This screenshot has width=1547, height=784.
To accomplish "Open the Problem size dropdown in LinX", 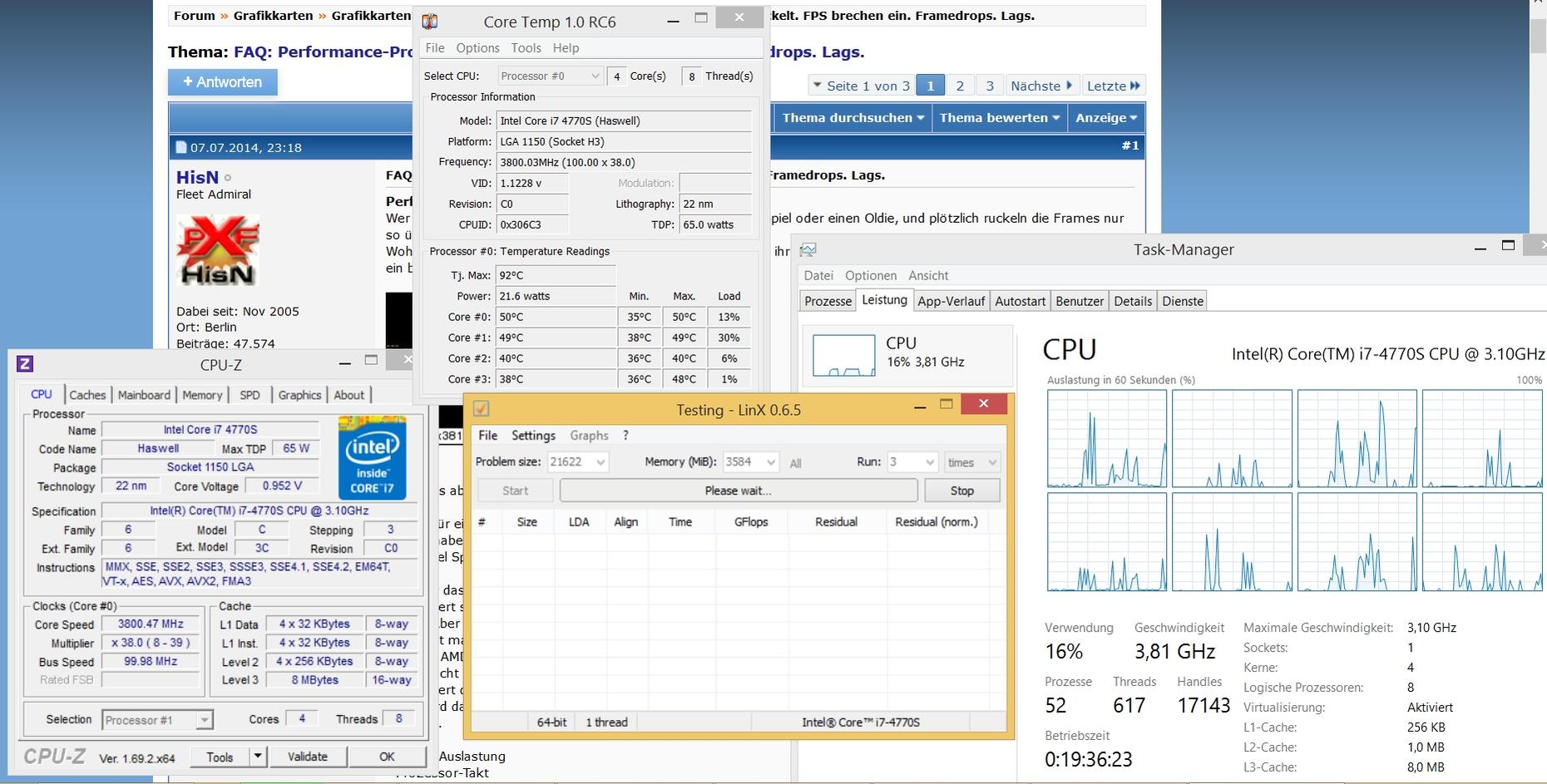I will point(577,462).
